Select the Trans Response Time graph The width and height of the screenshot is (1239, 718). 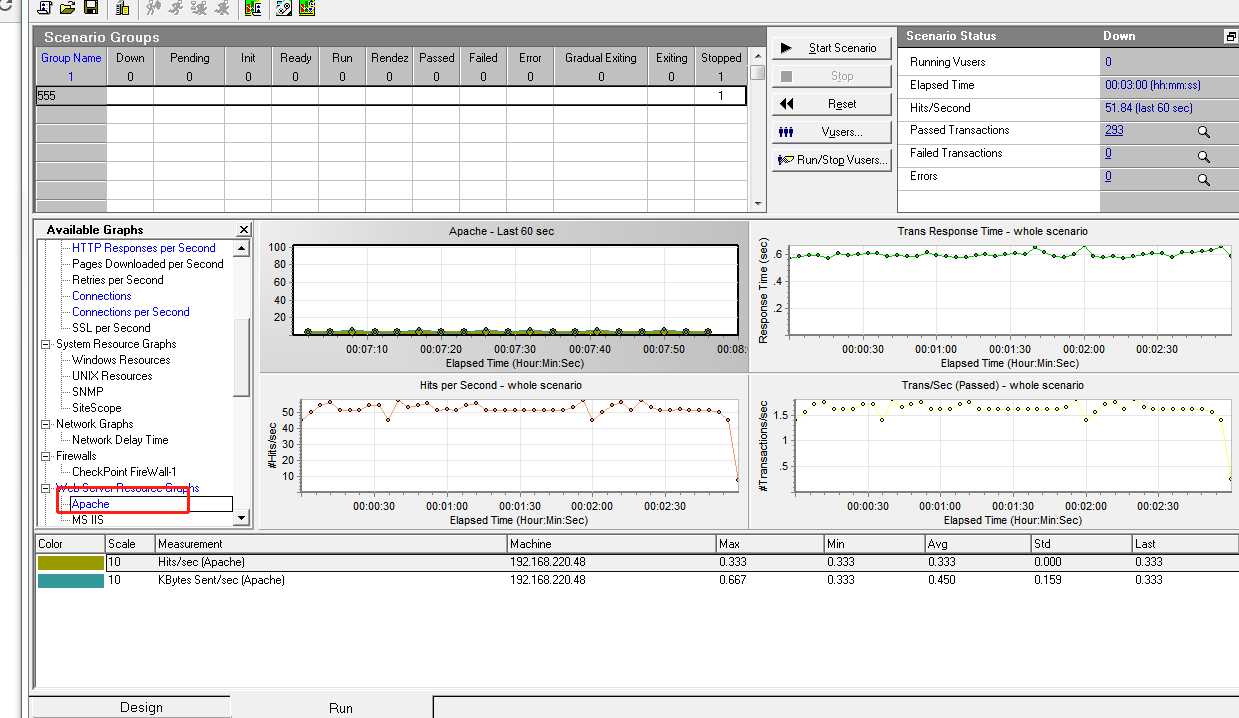click(992, 296)
